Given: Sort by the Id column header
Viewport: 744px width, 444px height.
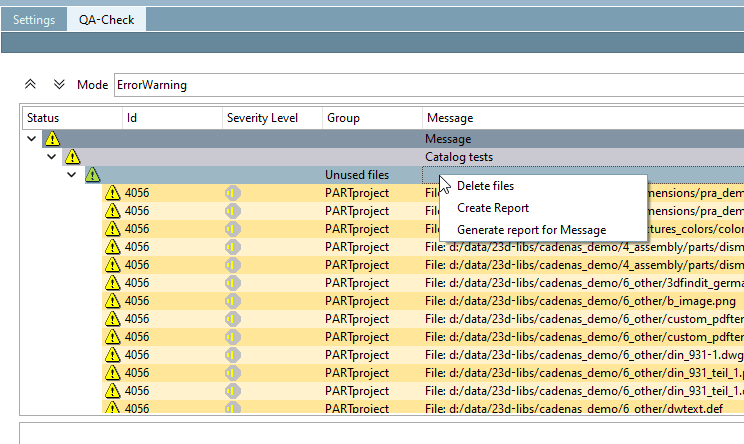Looking at the screenshot, I should click(x=172, y=118).
